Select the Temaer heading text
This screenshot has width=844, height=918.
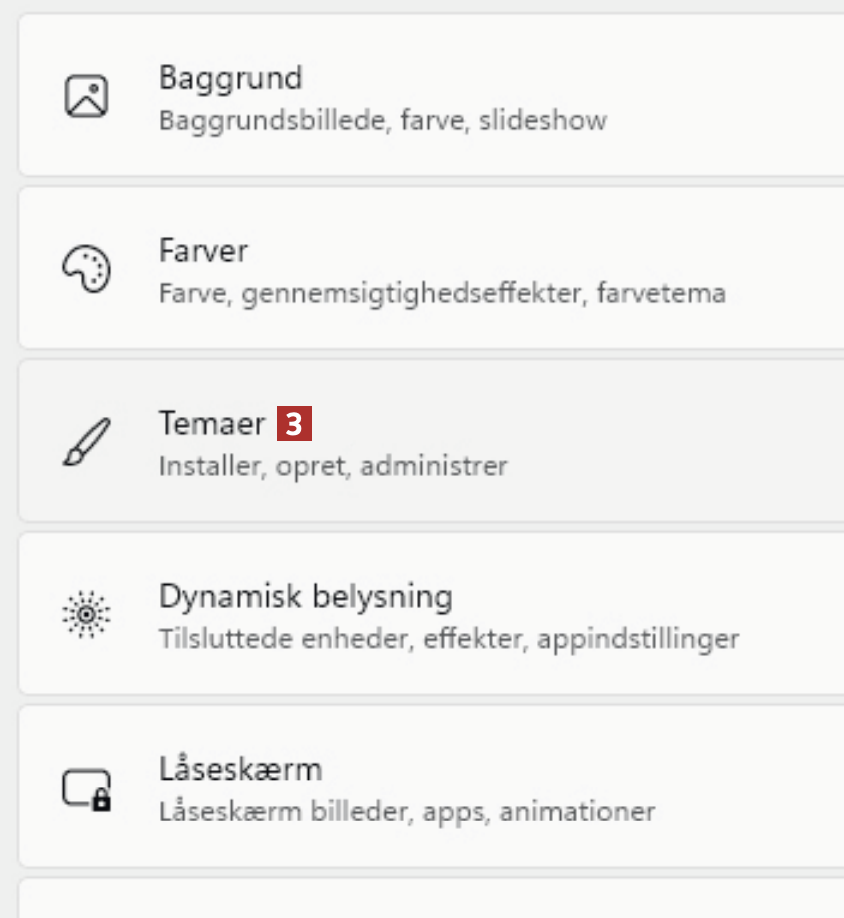pos(211,423)
